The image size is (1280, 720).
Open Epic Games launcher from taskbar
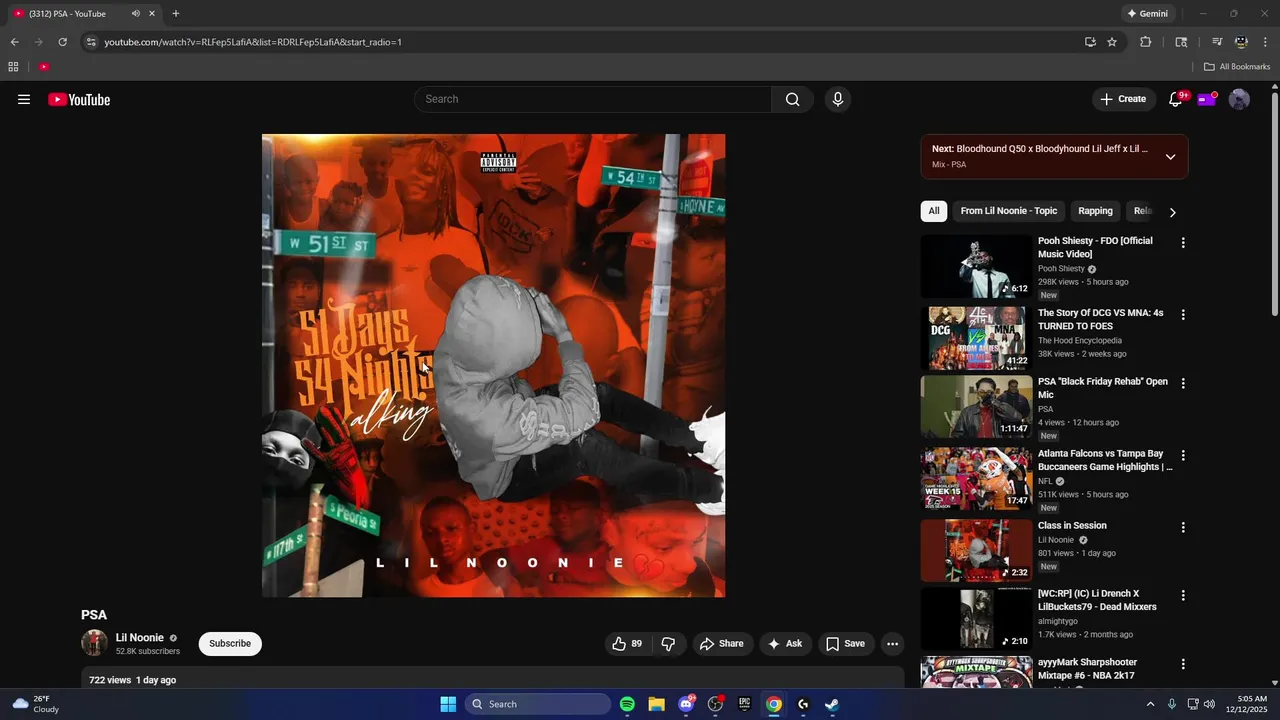point(744,704)
